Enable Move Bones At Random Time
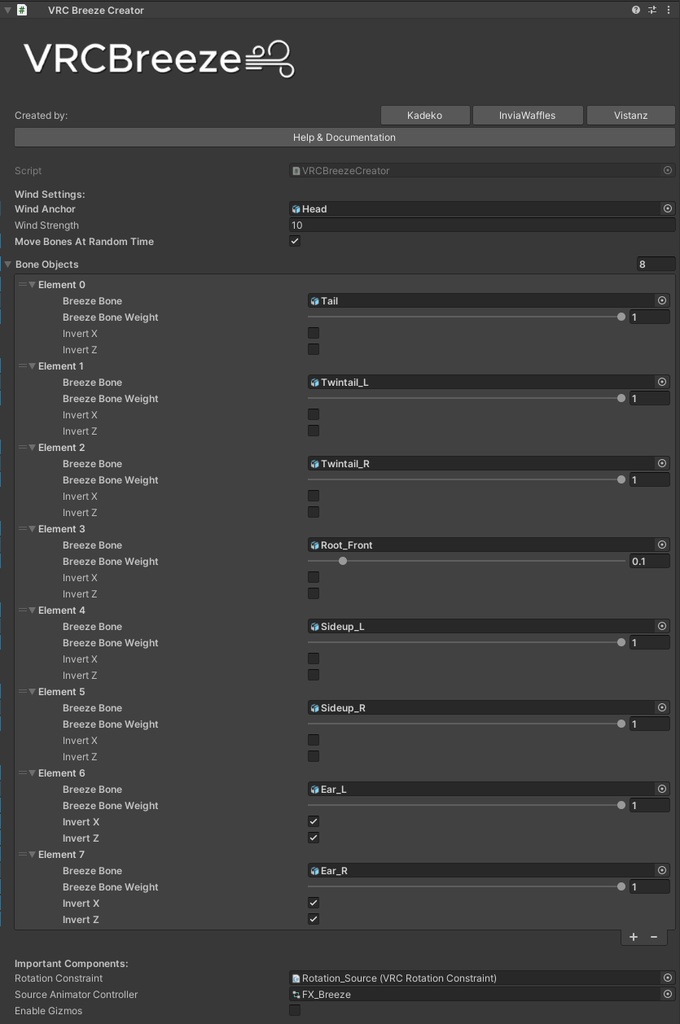This screenshot has width=680, height=1024. coord(294,241)
